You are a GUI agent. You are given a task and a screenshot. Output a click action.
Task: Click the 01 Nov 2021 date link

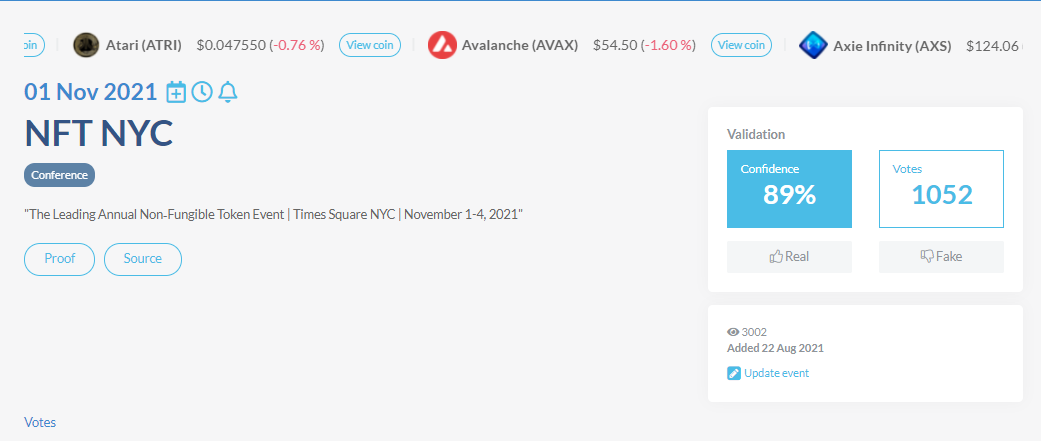point(91,92)
